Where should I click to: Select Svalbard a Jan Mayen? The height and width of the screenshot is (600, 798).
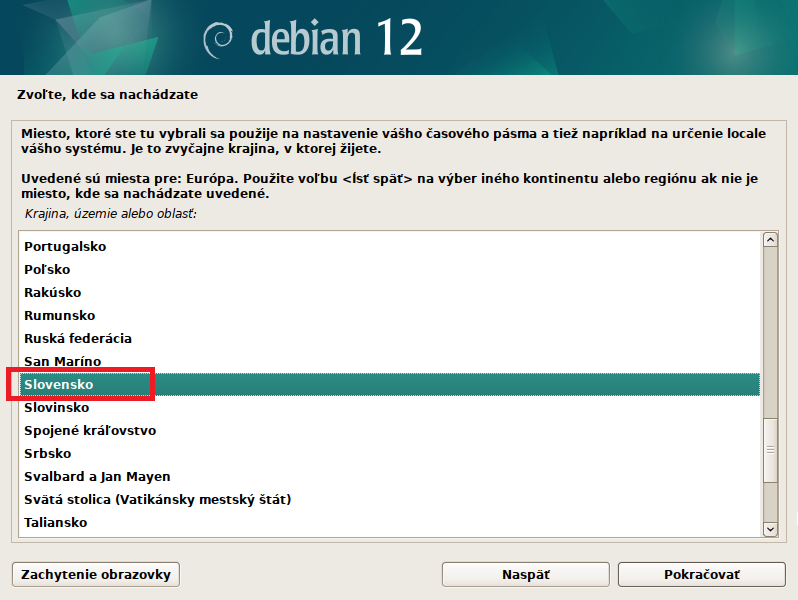click(x=97, y=476)
